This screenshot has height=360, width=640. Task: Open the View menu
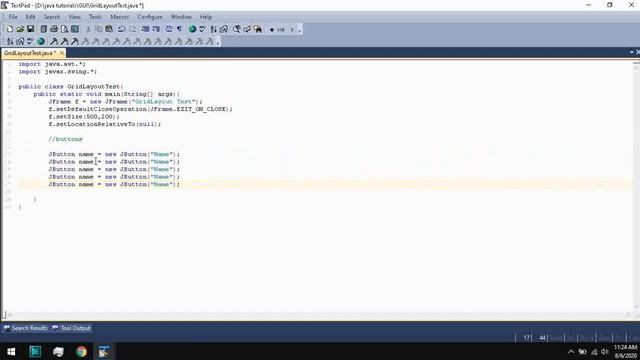point(74,17)
